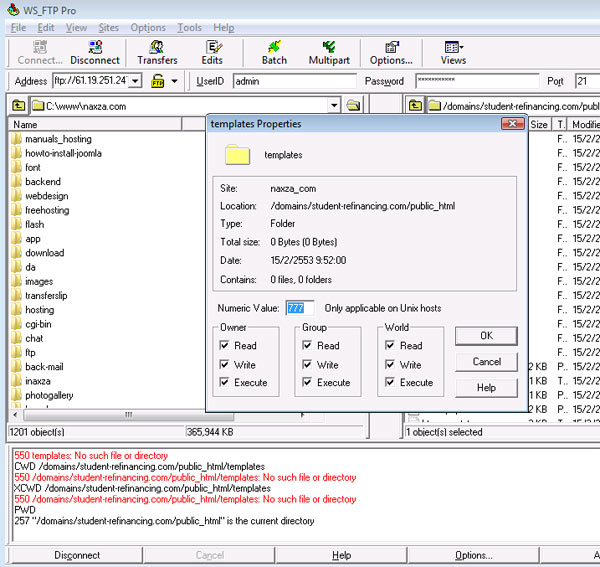Open the View menu

pos(76,28)
